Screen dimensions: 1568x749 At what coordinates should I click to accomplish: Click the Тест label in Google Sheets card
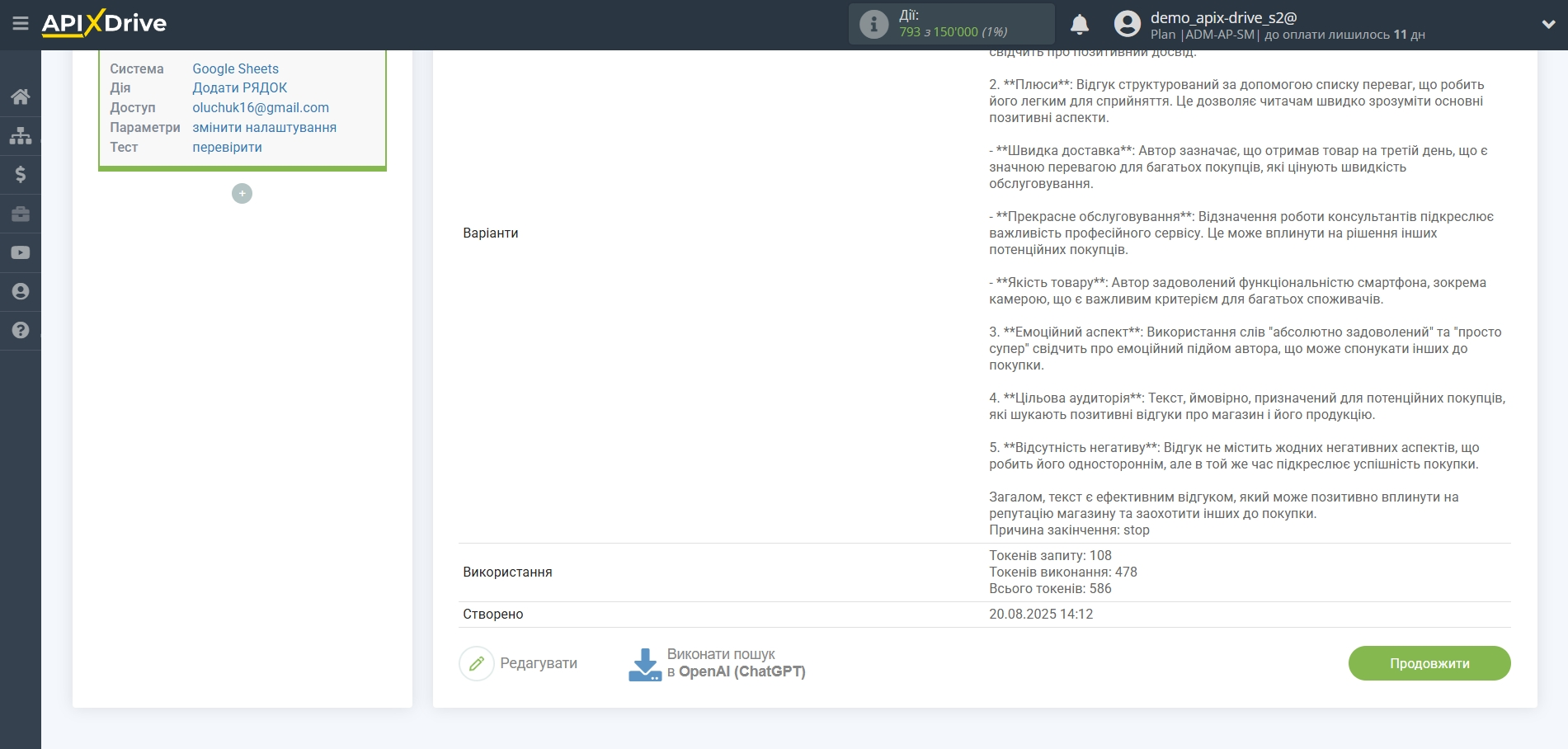coord(124,147)
